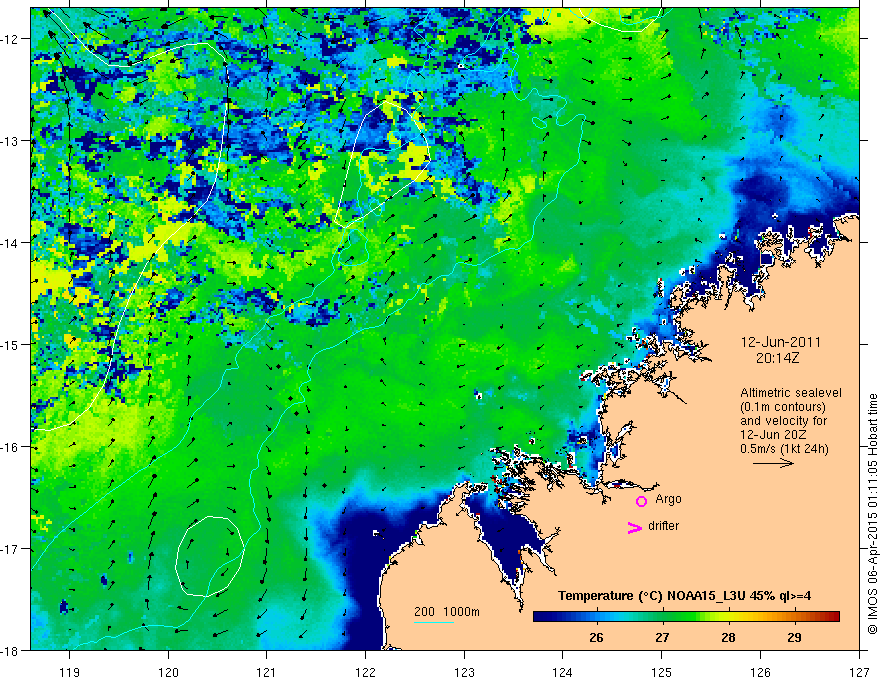The image size is (880, 680).
Task: Click latitude axis label -12
Action: tap(11, 39)
